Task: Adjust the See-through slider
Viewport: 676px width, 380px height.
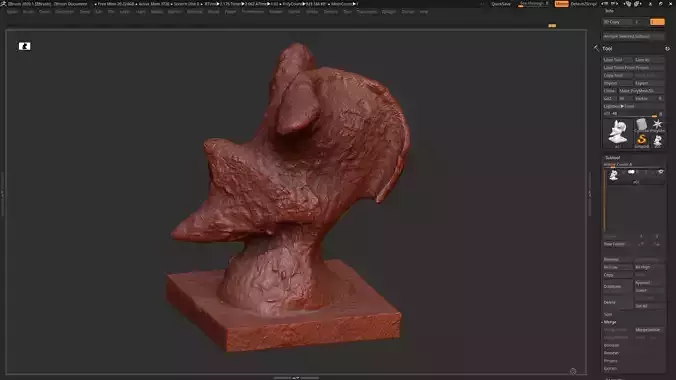Action: point(534,4)
